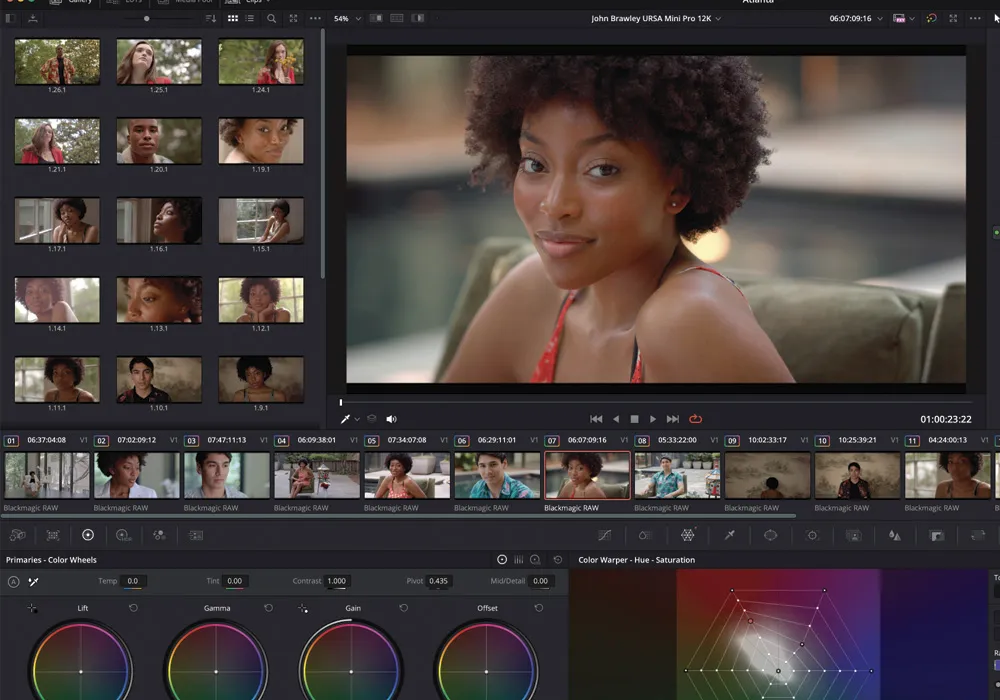The height and width of the screenshot is (700, 1000).
Task: Click the Gain white point picker
Action: pos(303,608)
